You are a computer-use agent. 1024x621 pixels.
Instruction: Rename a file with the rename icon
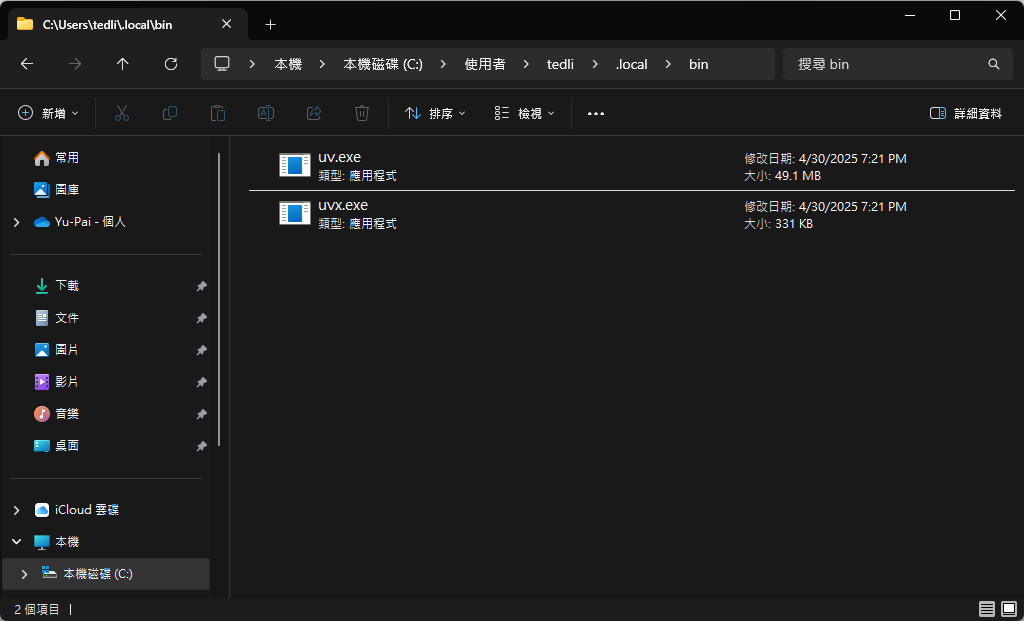[x=265, y=113]
